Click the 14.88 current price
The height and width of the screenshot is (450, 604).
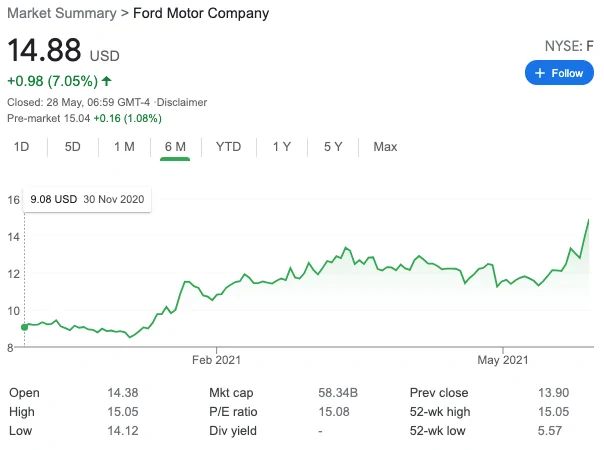tap(44, 50)
